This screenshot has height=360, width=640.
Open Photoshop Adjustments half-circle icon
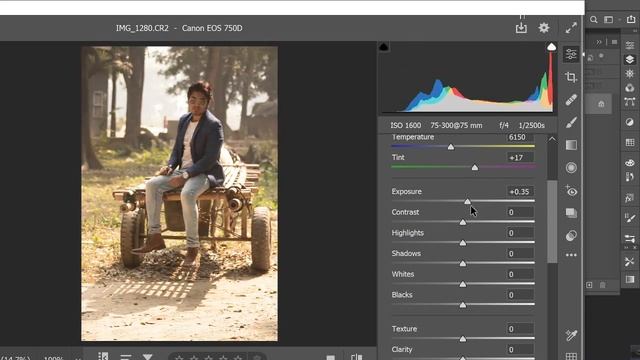(x=629, y=122)
